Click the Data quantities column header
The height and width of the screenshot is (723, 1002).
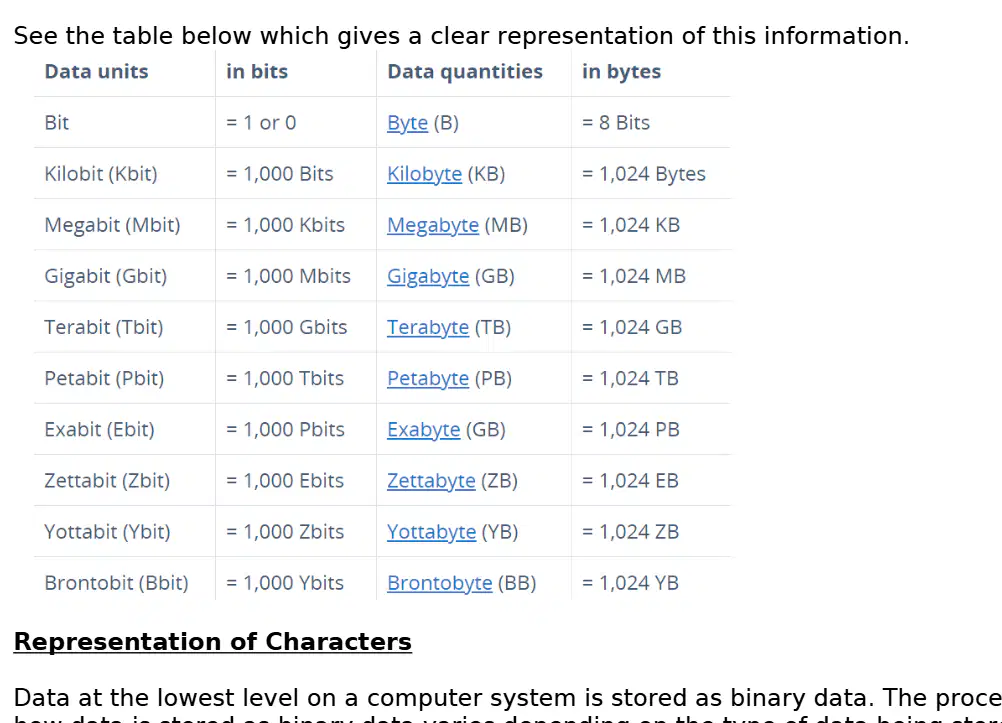coord(465,72)
